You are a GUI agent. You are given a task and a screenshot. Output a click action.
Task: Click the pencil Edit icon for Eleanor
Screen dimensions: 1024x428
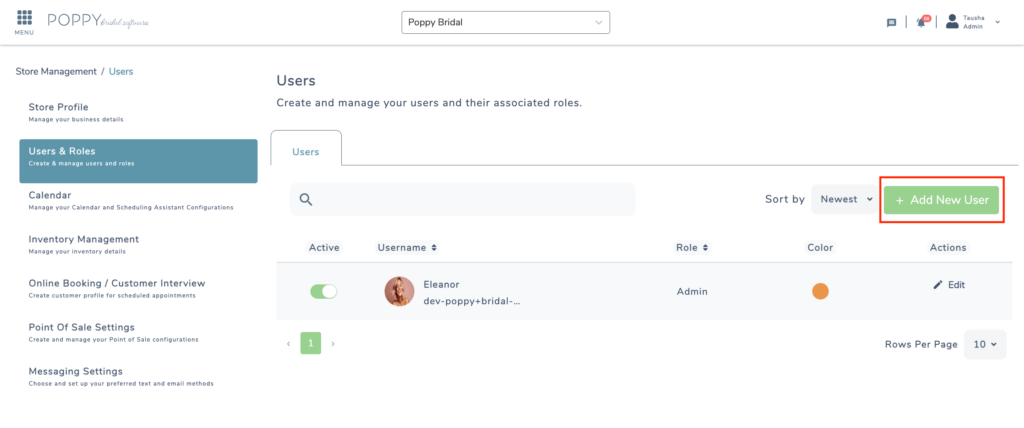point(938,284)
